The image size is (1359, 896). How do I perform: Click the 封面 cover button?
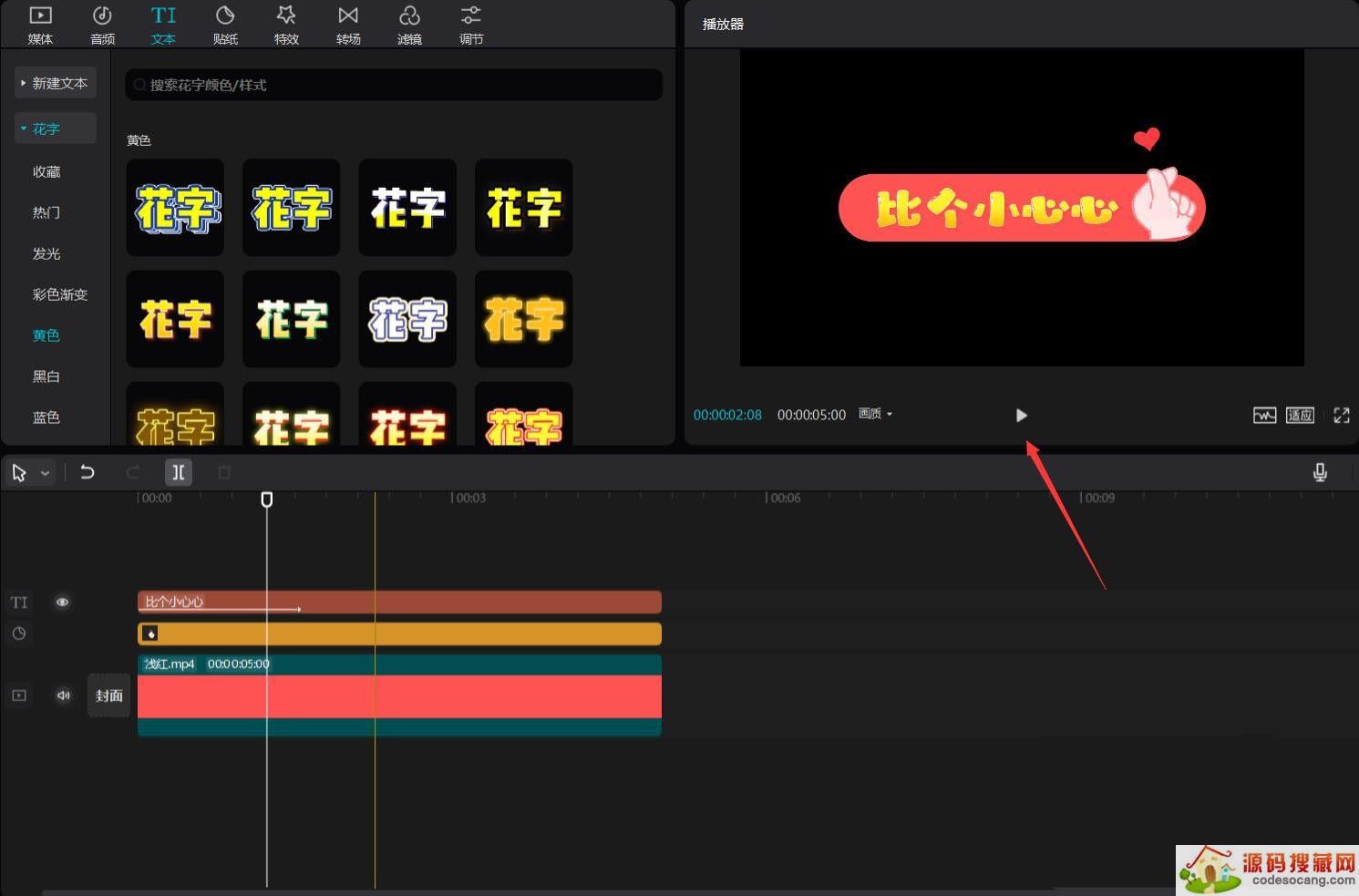point(109,695)
